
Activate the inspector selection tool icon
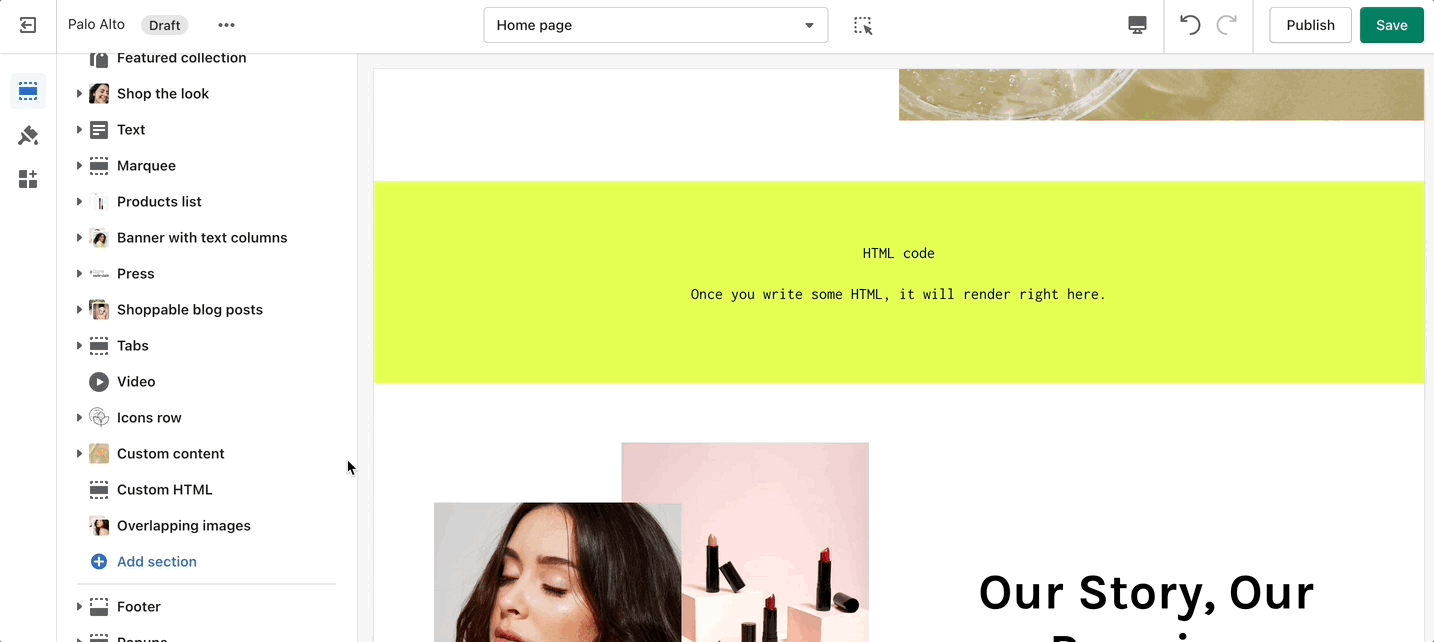click(863, 25)
